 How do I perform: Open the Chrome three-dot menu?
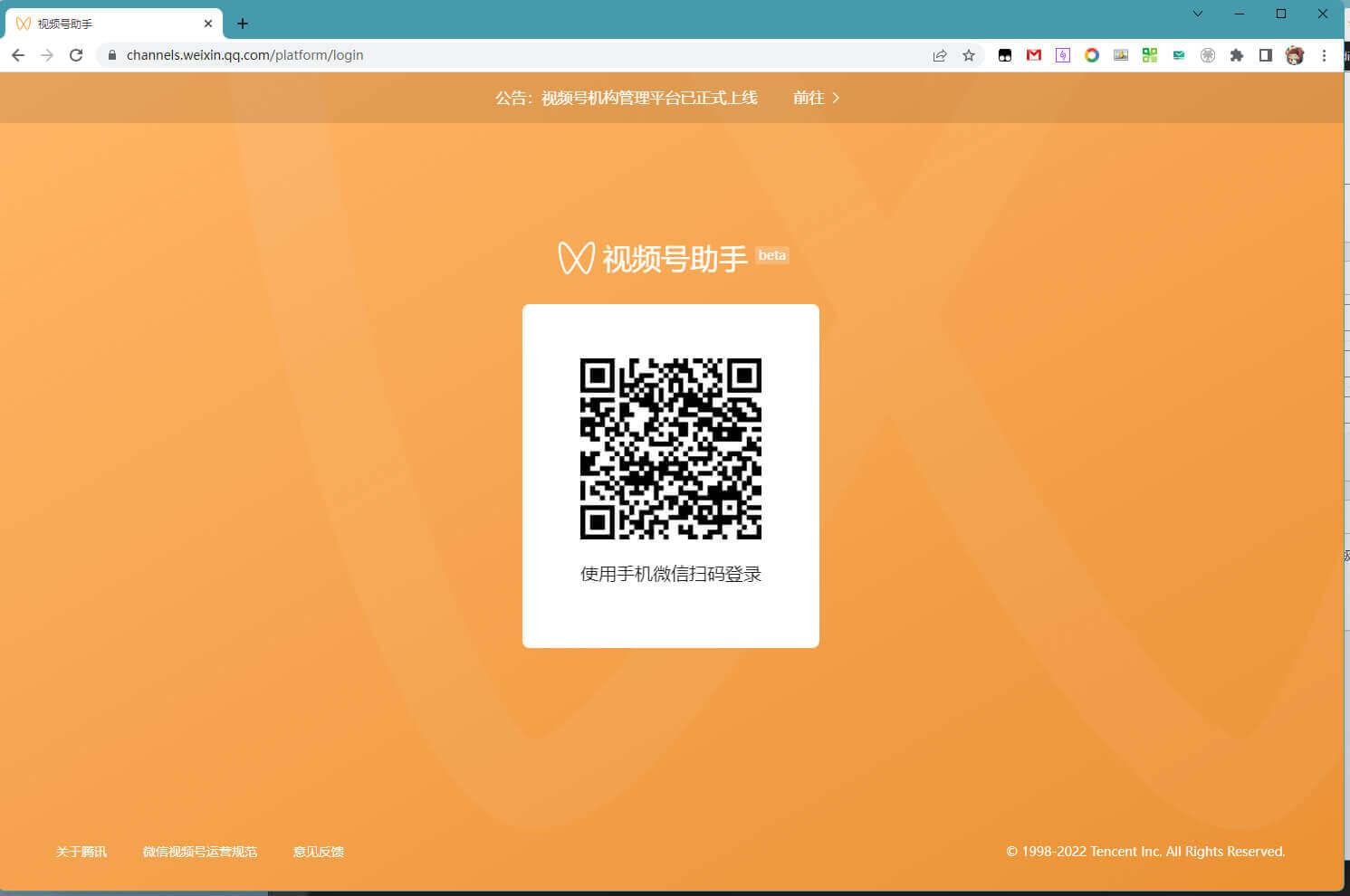[1324, 55]
